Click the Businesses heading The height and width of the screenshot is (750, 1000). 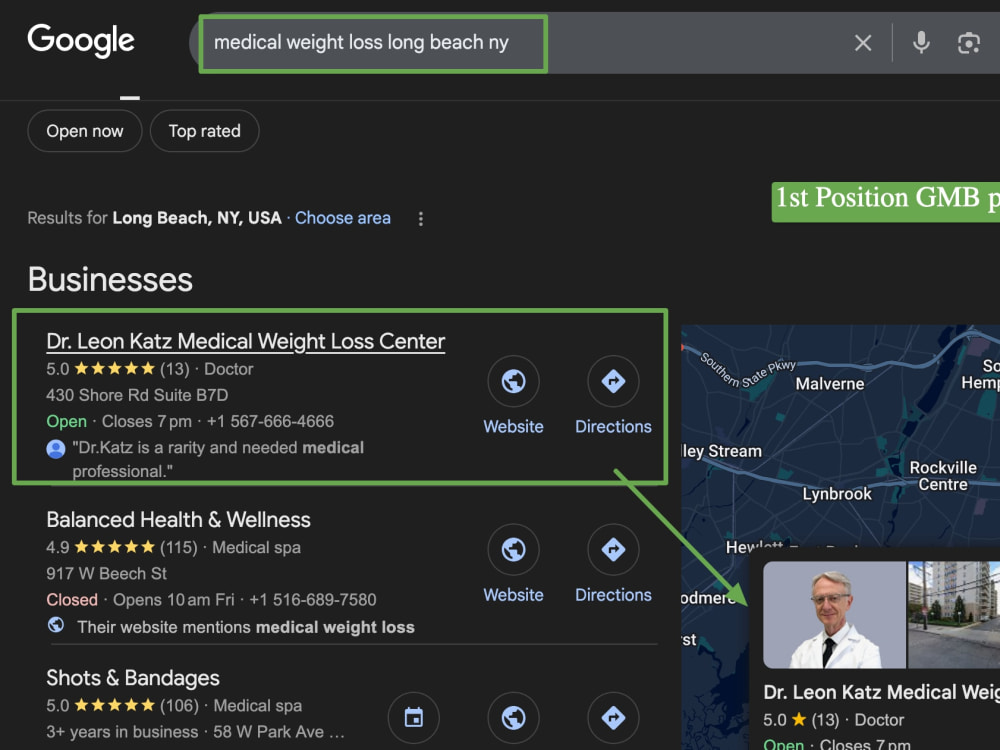[110, 280]
